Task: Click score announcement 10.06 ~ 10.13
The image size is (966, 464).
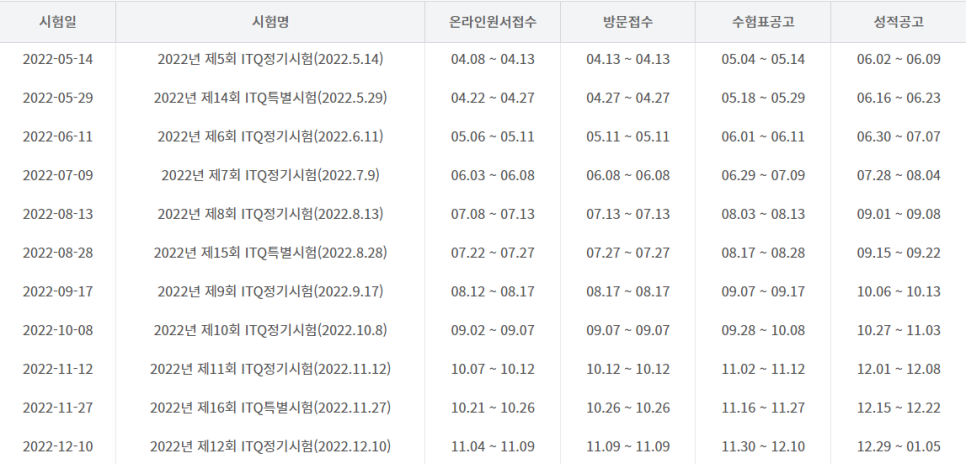Action: pos(898,291)
